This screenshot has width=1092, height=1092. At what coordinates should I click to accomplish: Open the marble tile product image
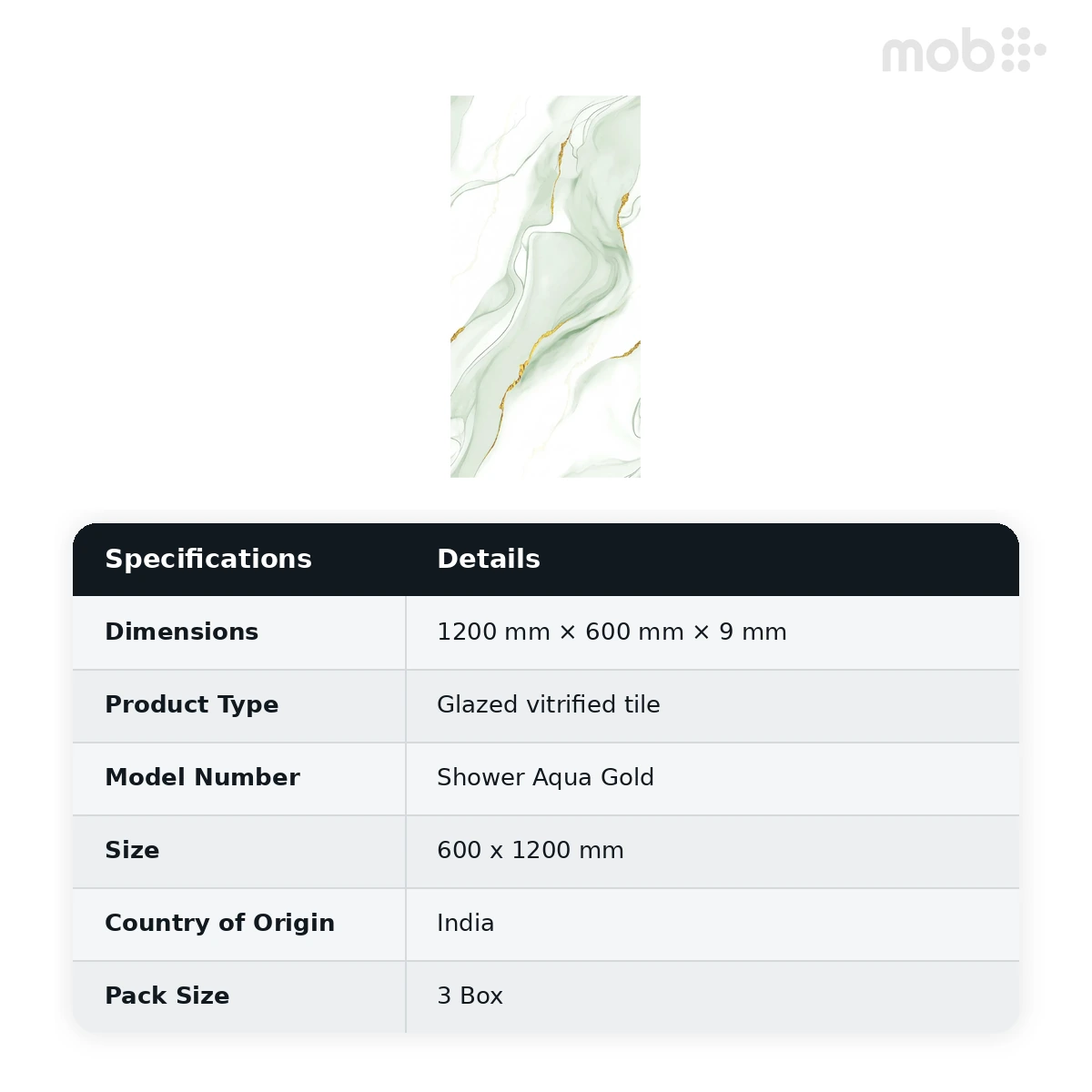pyautogui.click(x=545, y=287)
